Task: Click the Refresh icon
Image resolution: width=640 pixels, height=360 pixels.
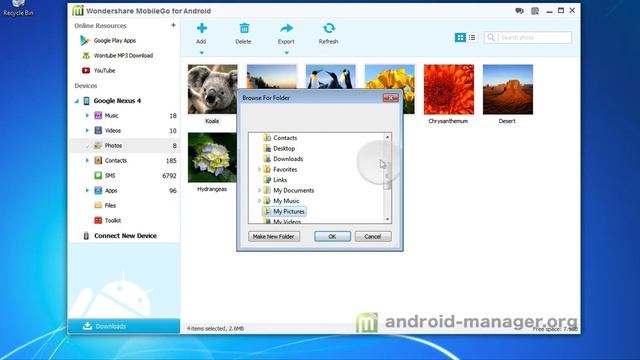Action: (329, 28)
